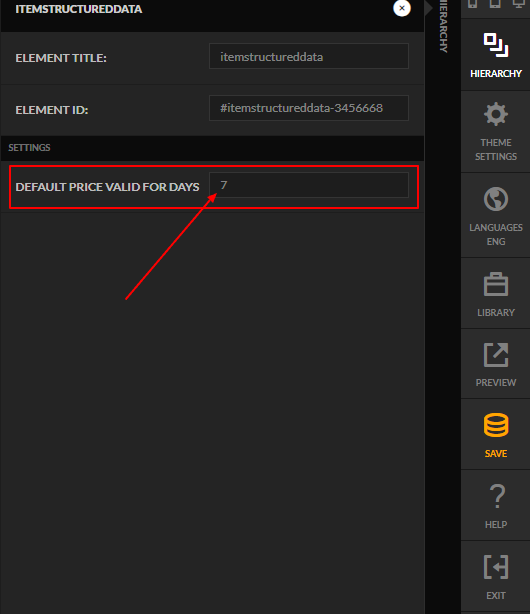Viewport: 530px width, 614px height.
Task: Click the 'Element Title:' label
Action: (x=61, y=58)
